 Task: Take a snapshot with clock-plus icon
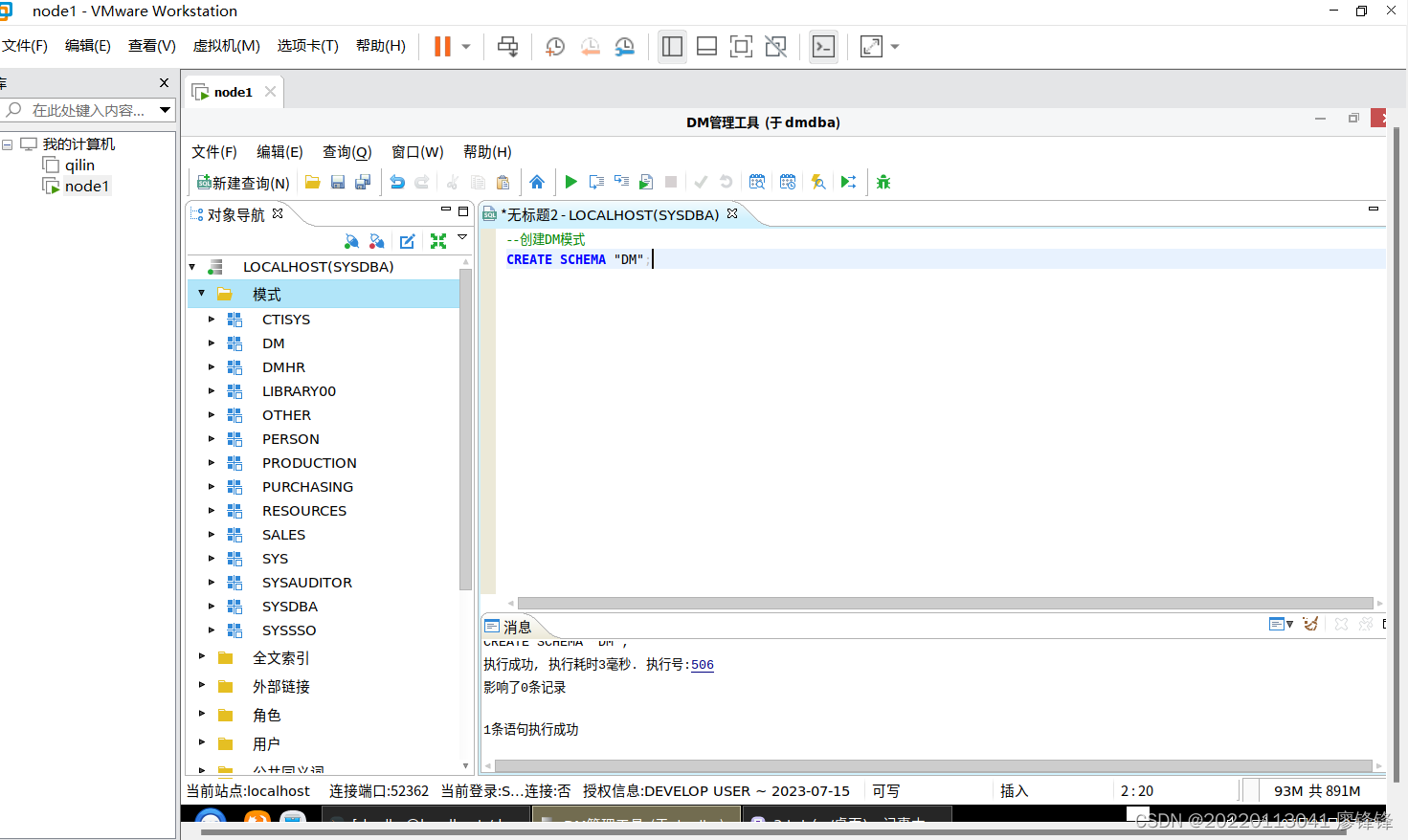click(554, 46)
